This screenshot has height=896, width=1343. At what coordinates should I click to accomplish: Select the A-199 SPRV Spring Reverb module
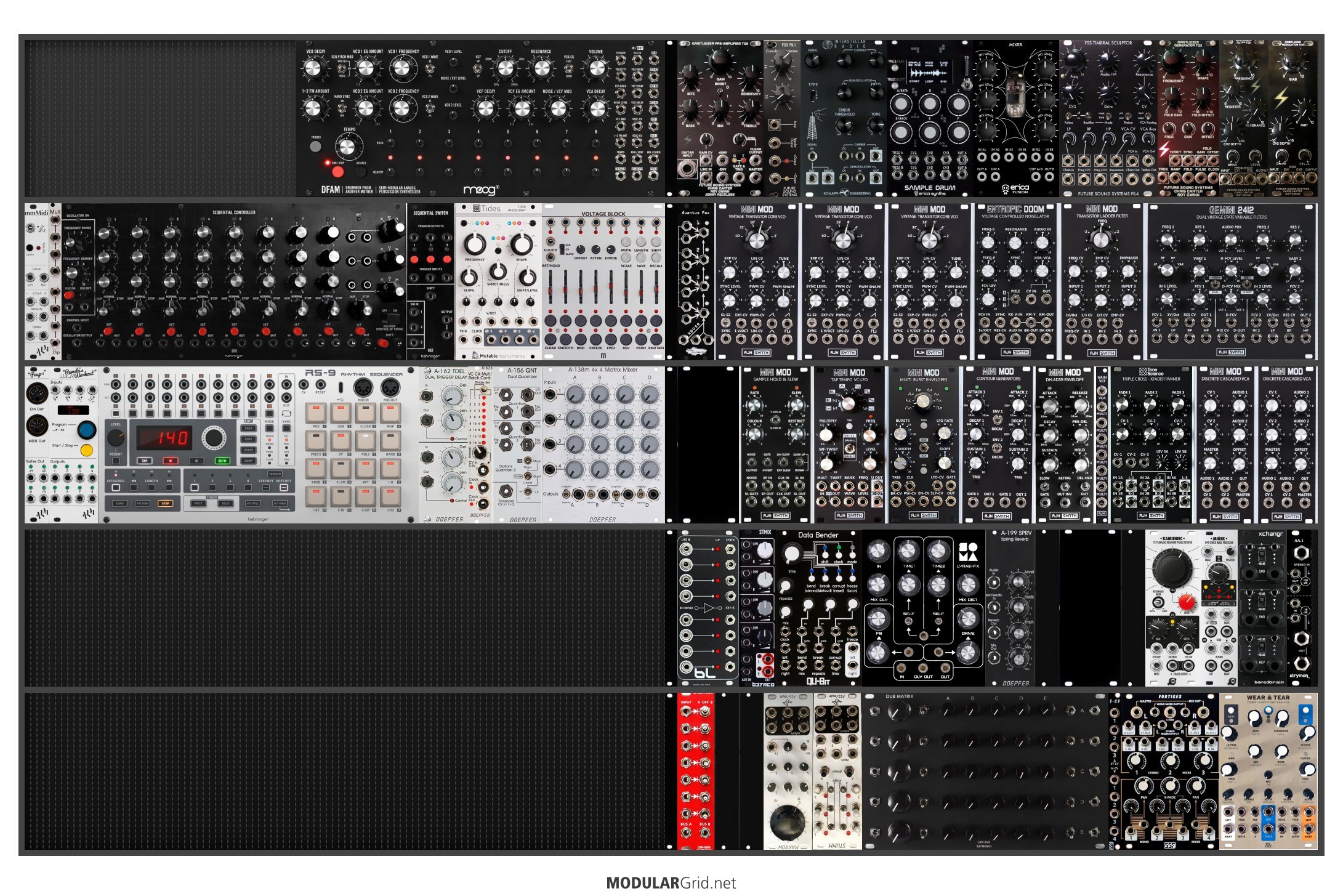tap(1016, 608)
